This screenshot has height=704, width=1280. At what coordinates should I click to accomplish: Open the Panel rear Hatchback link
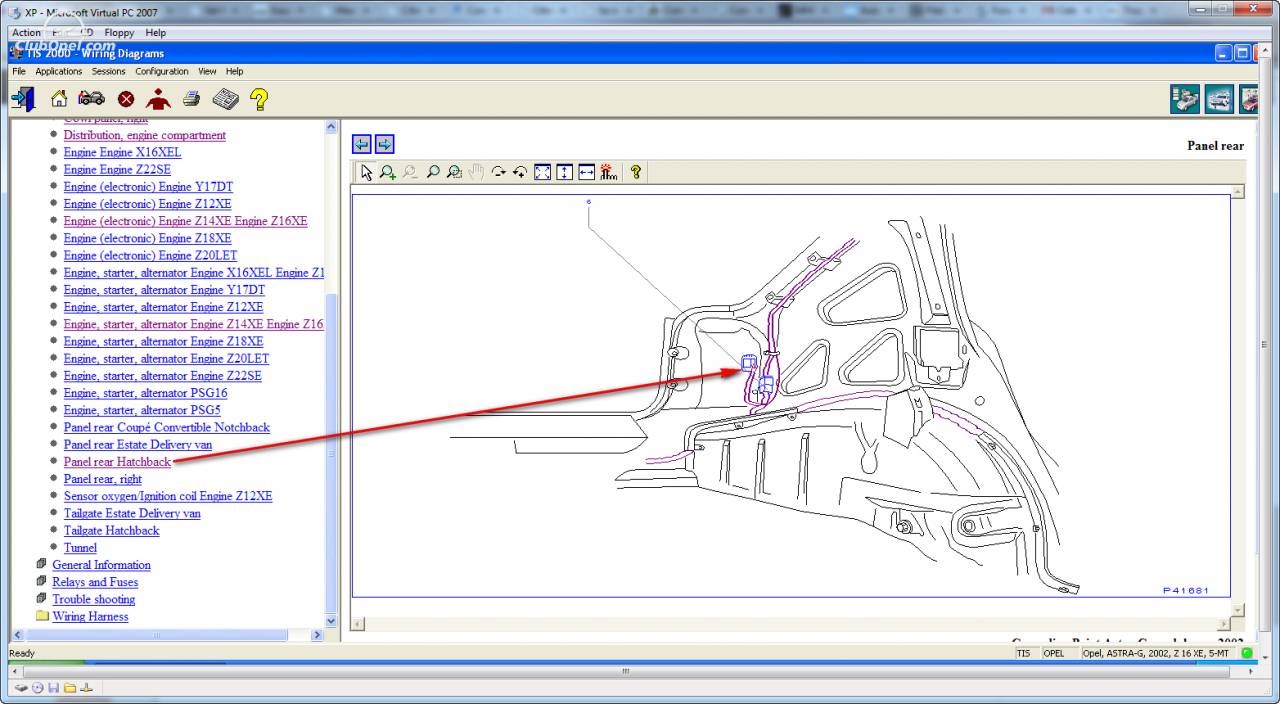point(117,462)
